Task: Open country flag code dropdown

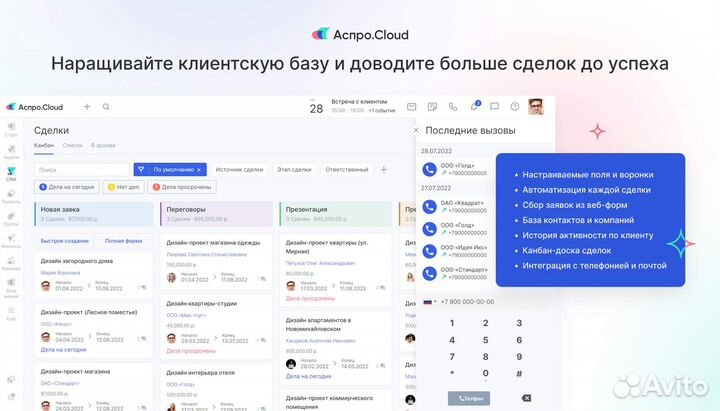Action: (429, 302)
